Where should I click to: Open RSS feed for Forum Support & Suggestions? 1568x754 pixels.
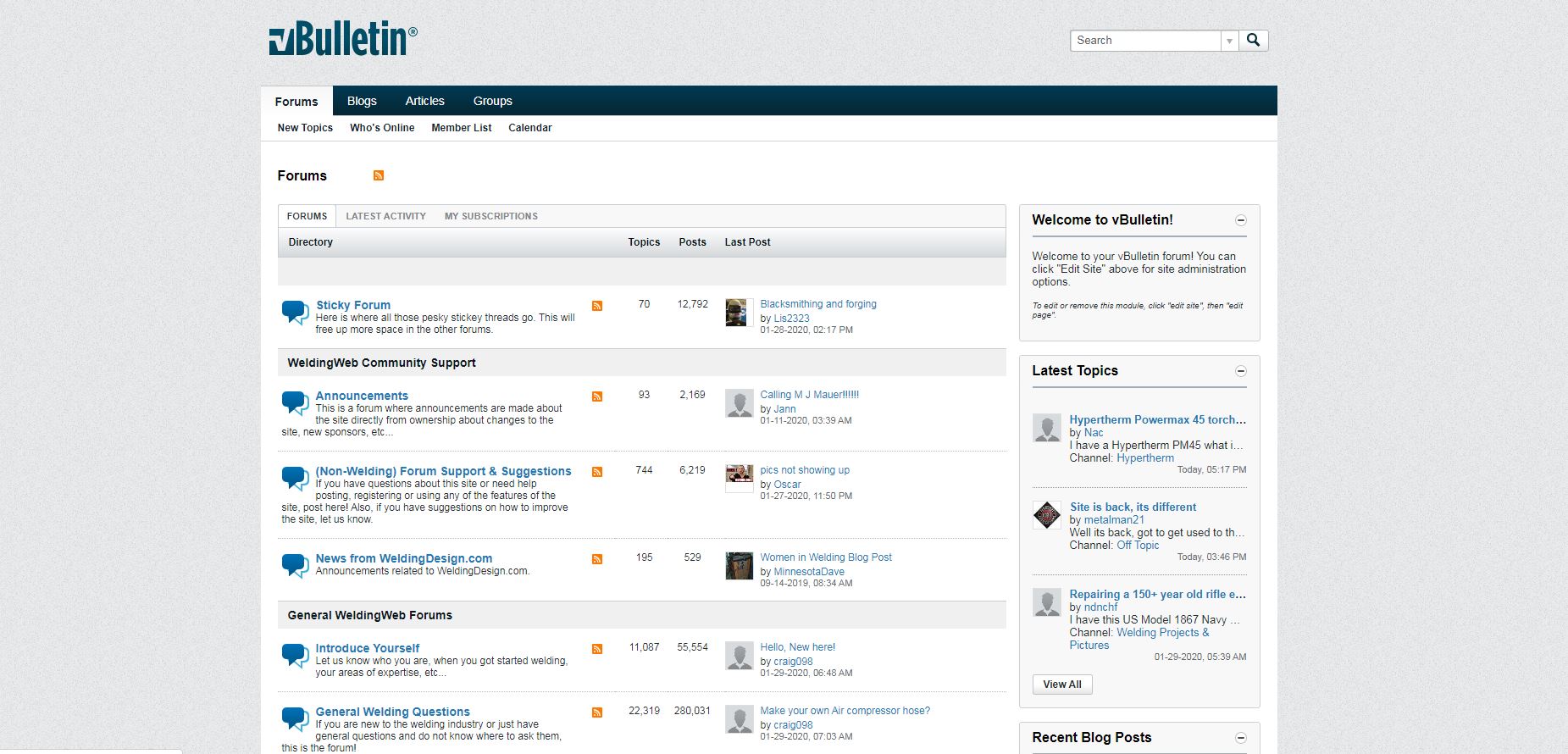point(597,472)
